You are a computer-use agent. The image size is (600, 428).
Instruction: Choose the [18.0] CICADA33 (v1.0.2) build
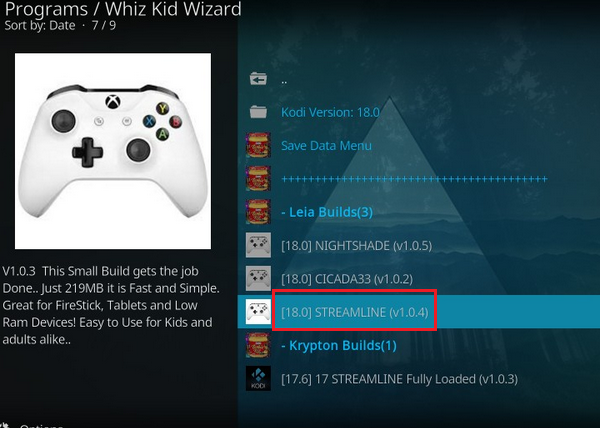click(347, 279)
